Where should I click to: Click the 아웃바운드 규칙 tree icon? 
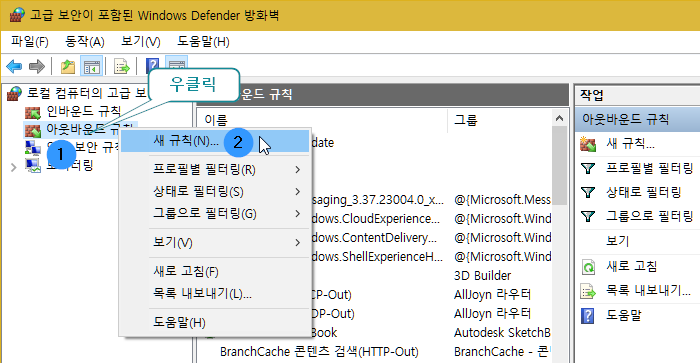pos(33,130)
